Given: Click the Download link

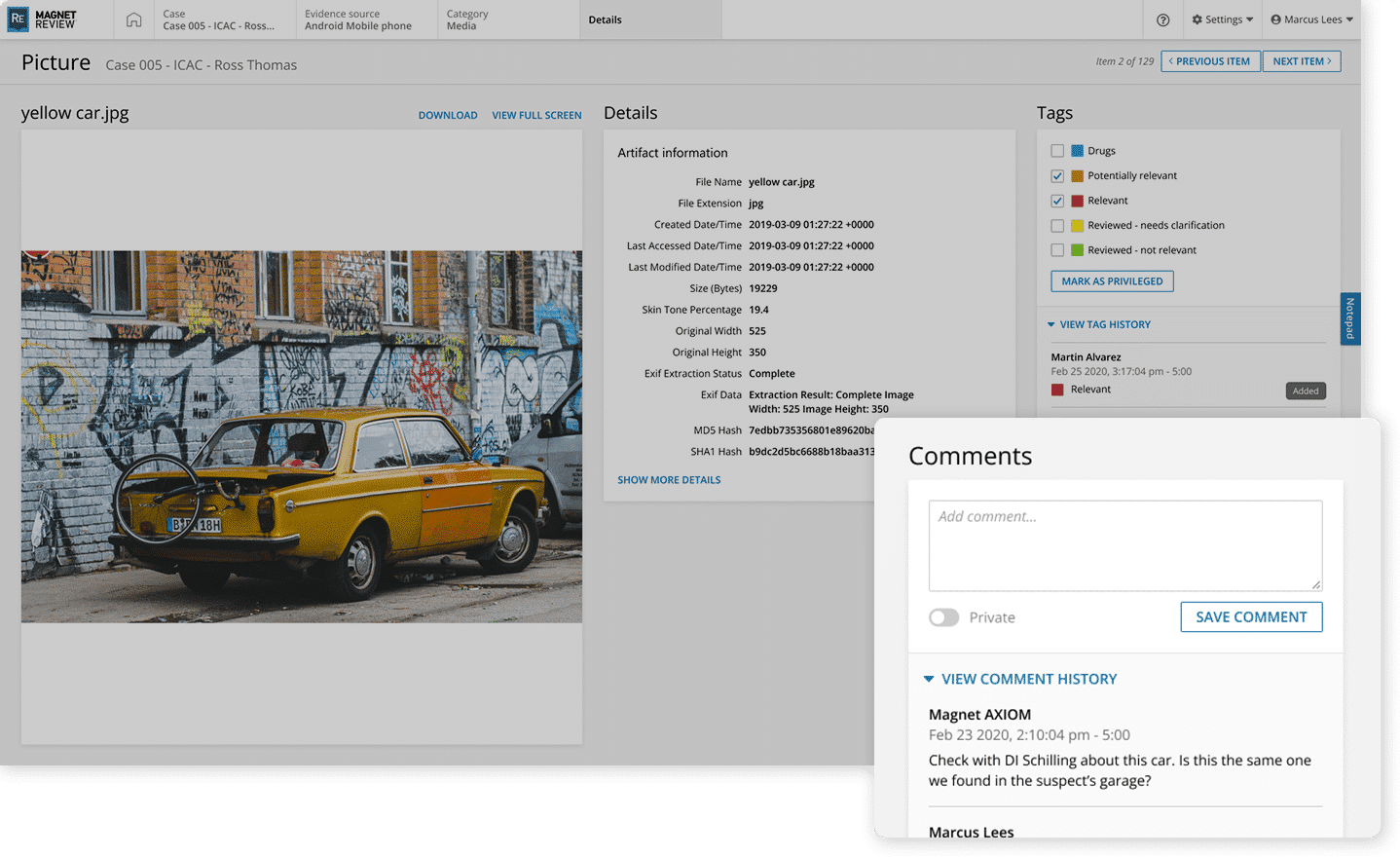Looking at the screenshot, I should coord(448,115).
